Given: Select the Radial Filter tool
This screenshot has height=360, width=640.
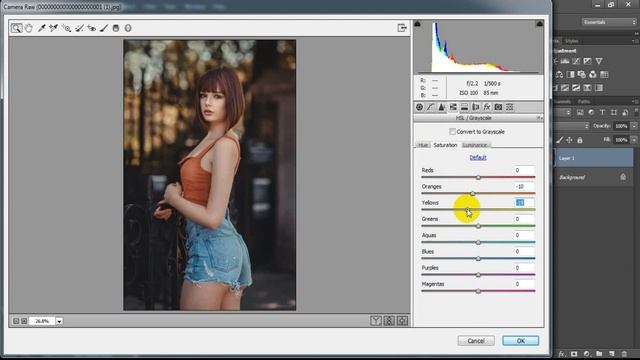Looking at the screenshot, I should (x=128, y=28).
